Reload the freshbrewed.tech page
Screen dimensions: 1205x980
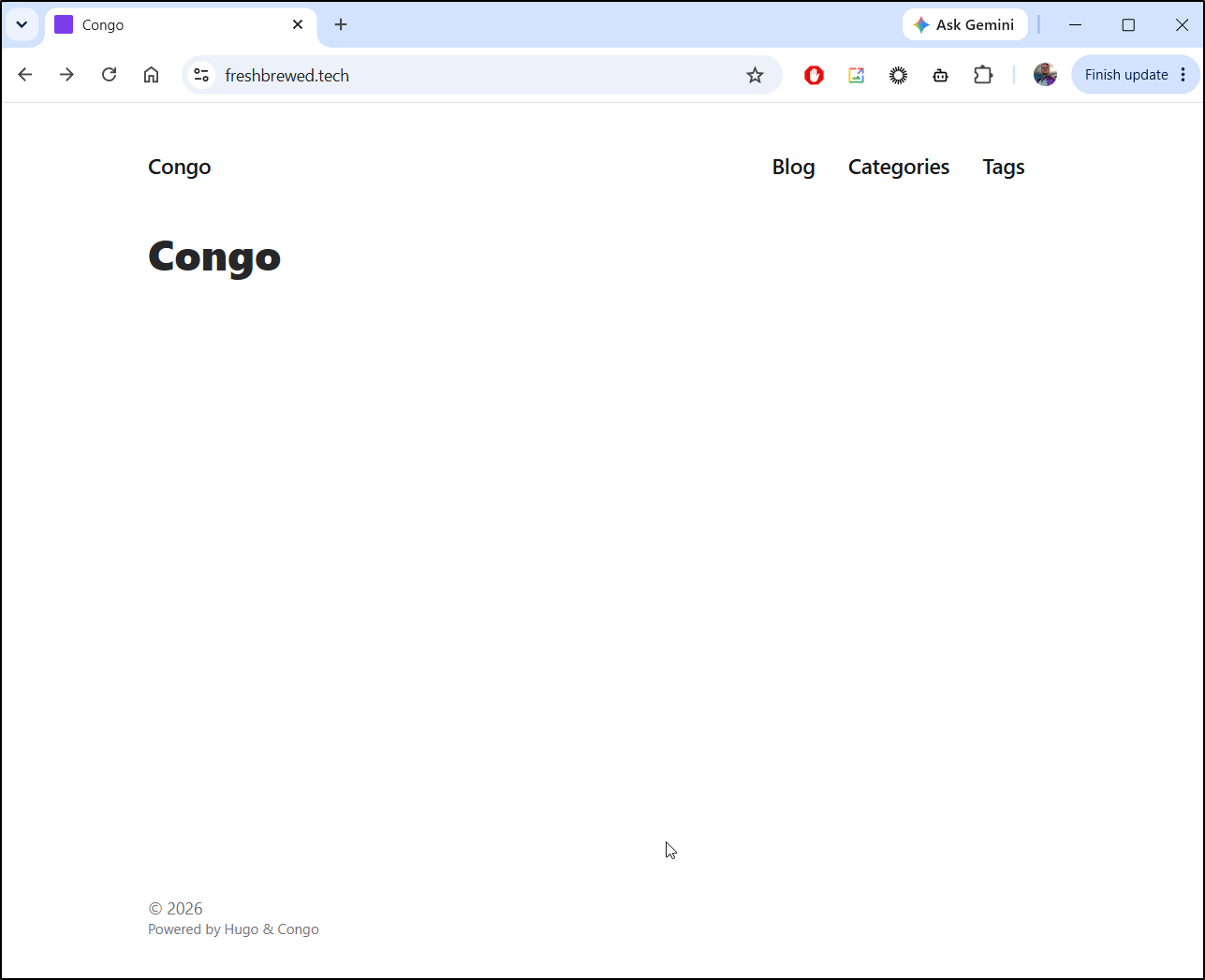pos(110,75)
